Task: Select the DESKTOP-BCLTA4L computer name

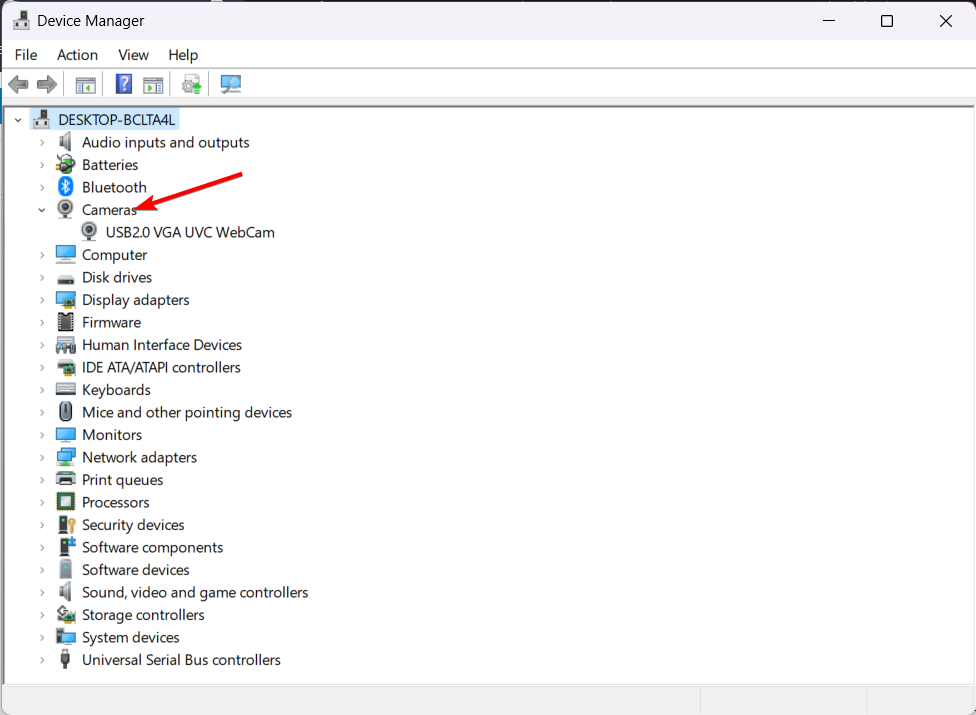Action: [x=116, y=119]
